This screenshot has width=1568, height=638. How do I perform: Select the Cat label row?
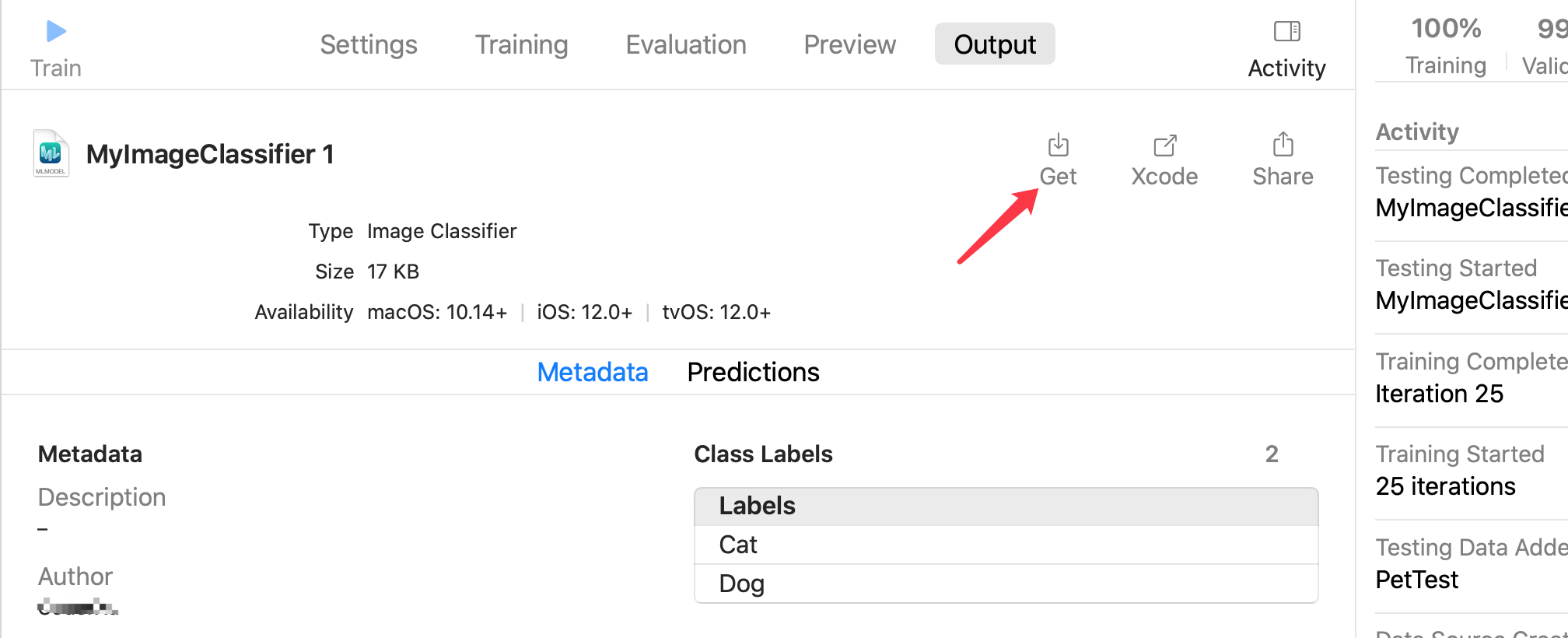(x=1006, y=545)
